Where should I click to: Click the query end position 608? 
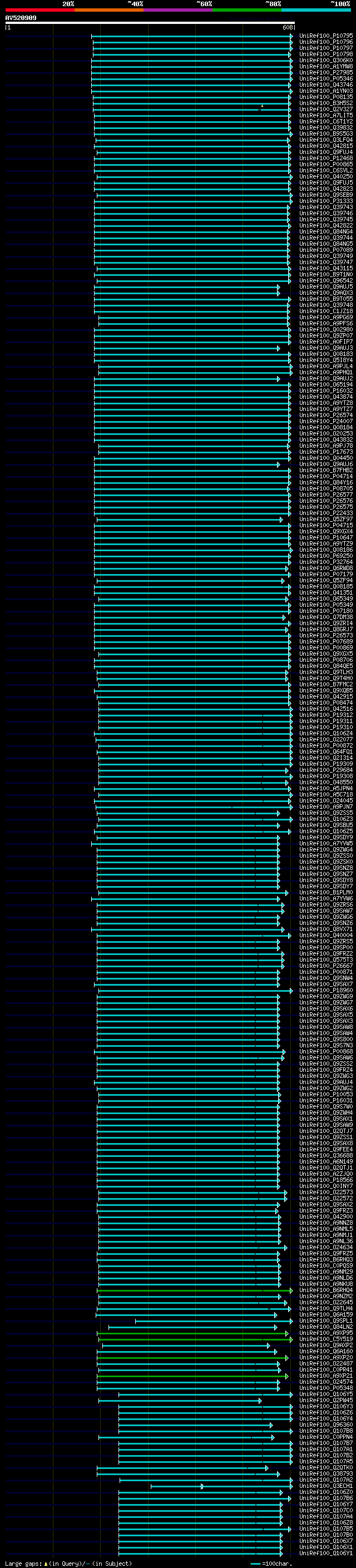tap(288, 27)
